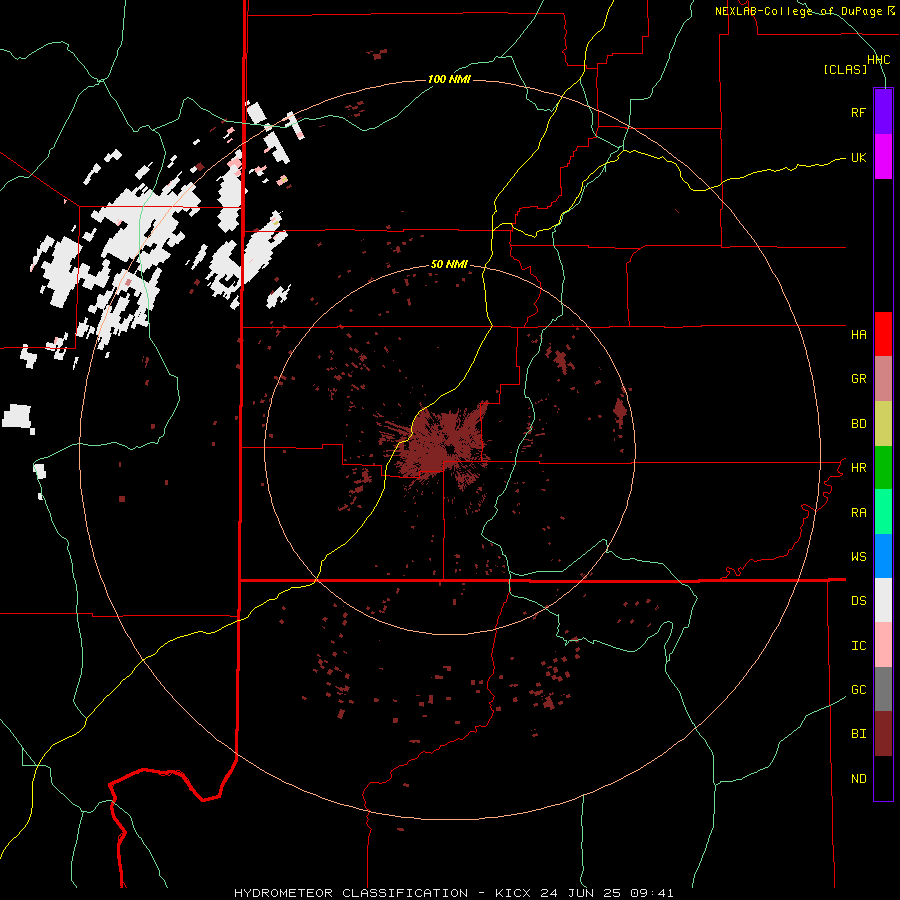The height and width of the screenshot is (900, 900).
Task: Click the 'UK' legend label
Action: pyautogui.click(x=858, y=158)
